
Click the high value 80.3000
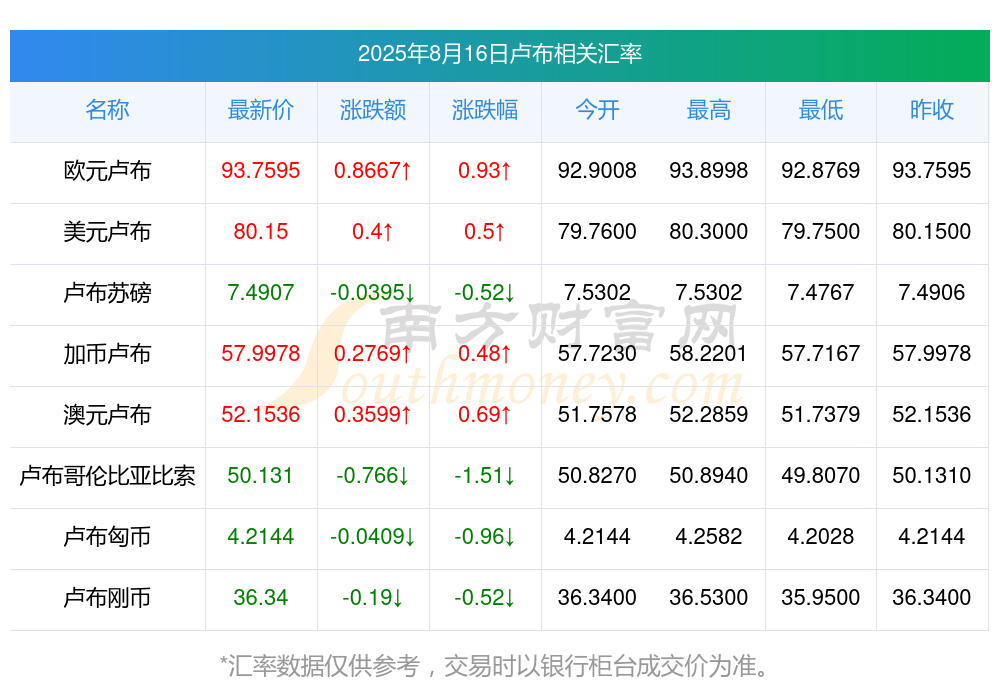(709, 231)
